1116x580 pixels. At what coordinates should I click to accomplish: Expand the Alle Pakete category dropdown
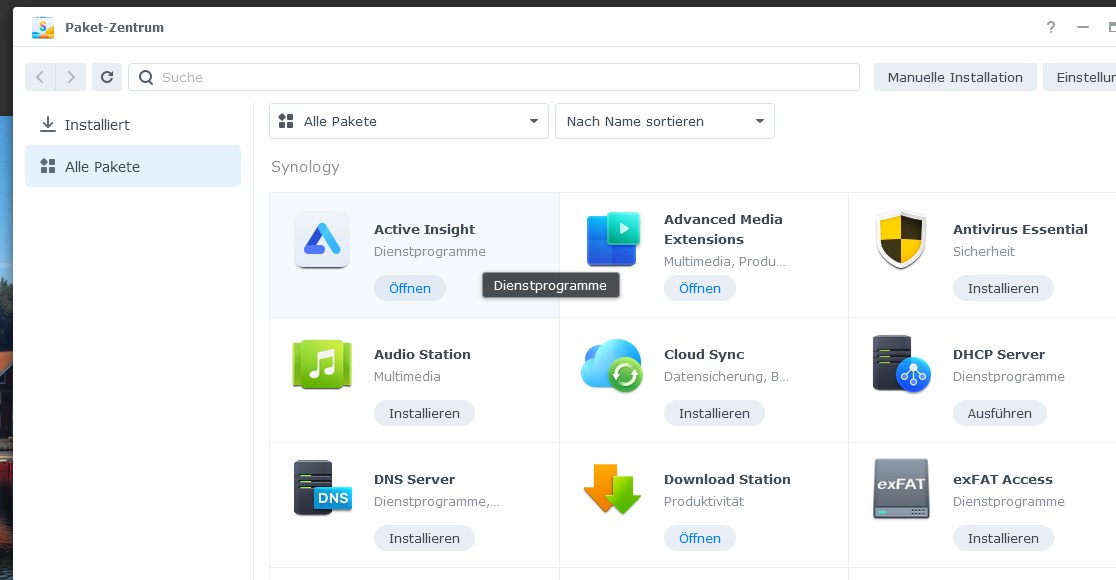pyautogui.click(x=409, y=121)
